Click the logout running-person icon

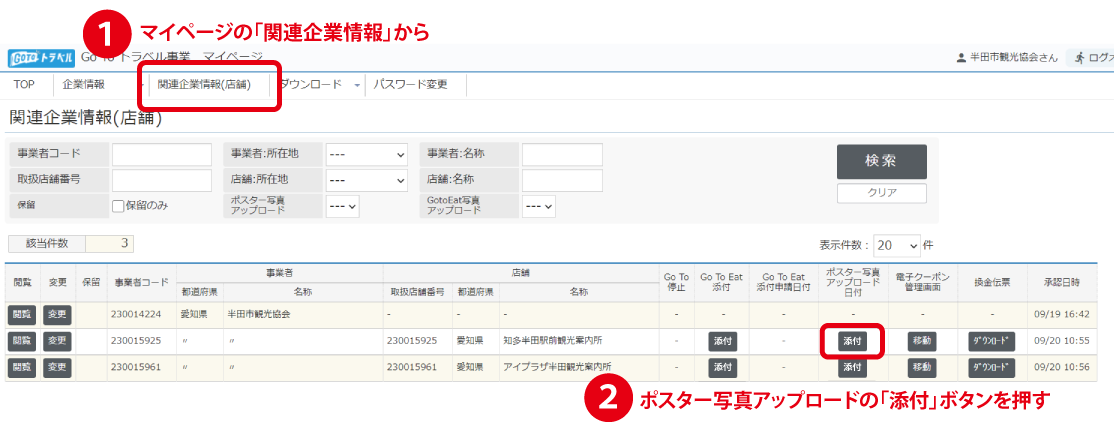pos(1079,58)
